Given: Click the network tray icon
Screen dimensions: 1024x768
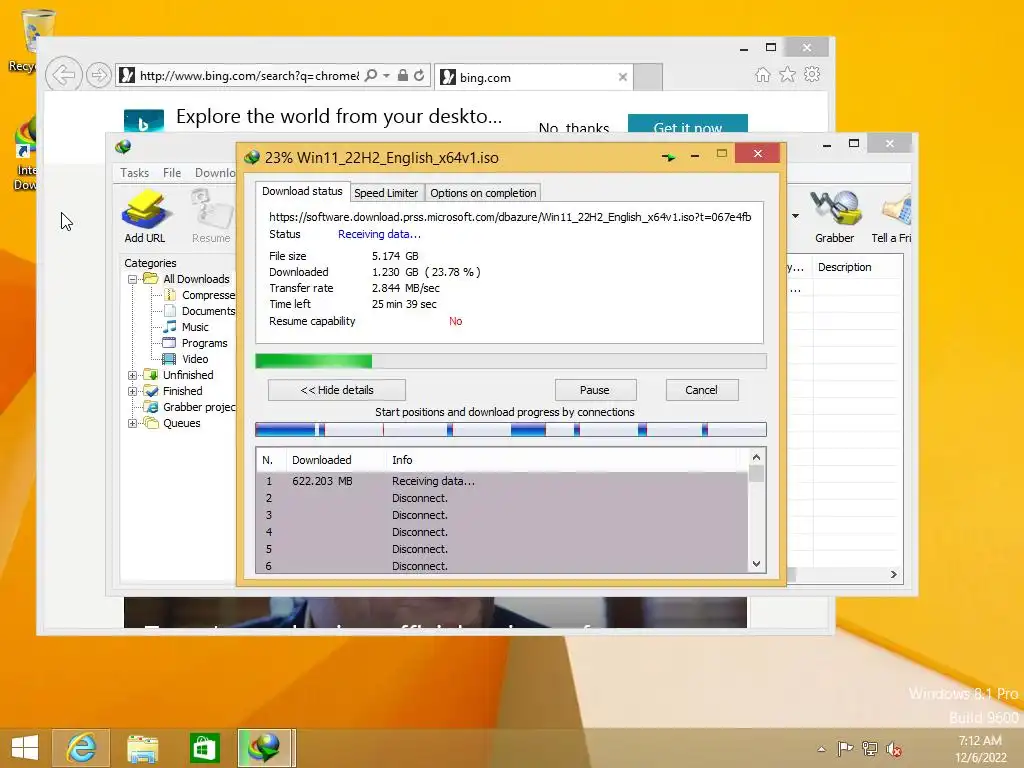Looking at the screenshot, I should coord(869,748).
